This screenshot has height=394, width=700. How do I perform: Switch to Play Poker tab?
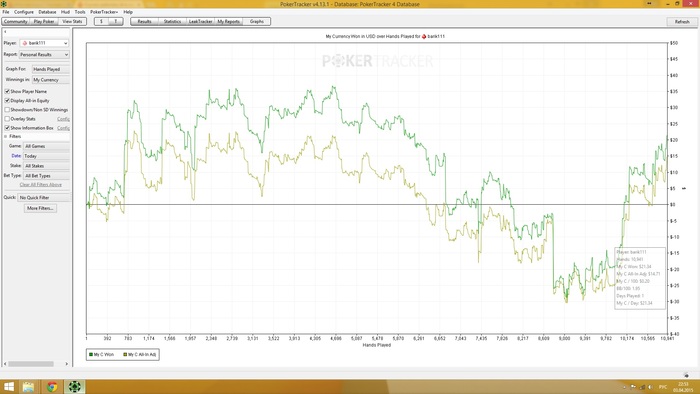tap(44, 21)
